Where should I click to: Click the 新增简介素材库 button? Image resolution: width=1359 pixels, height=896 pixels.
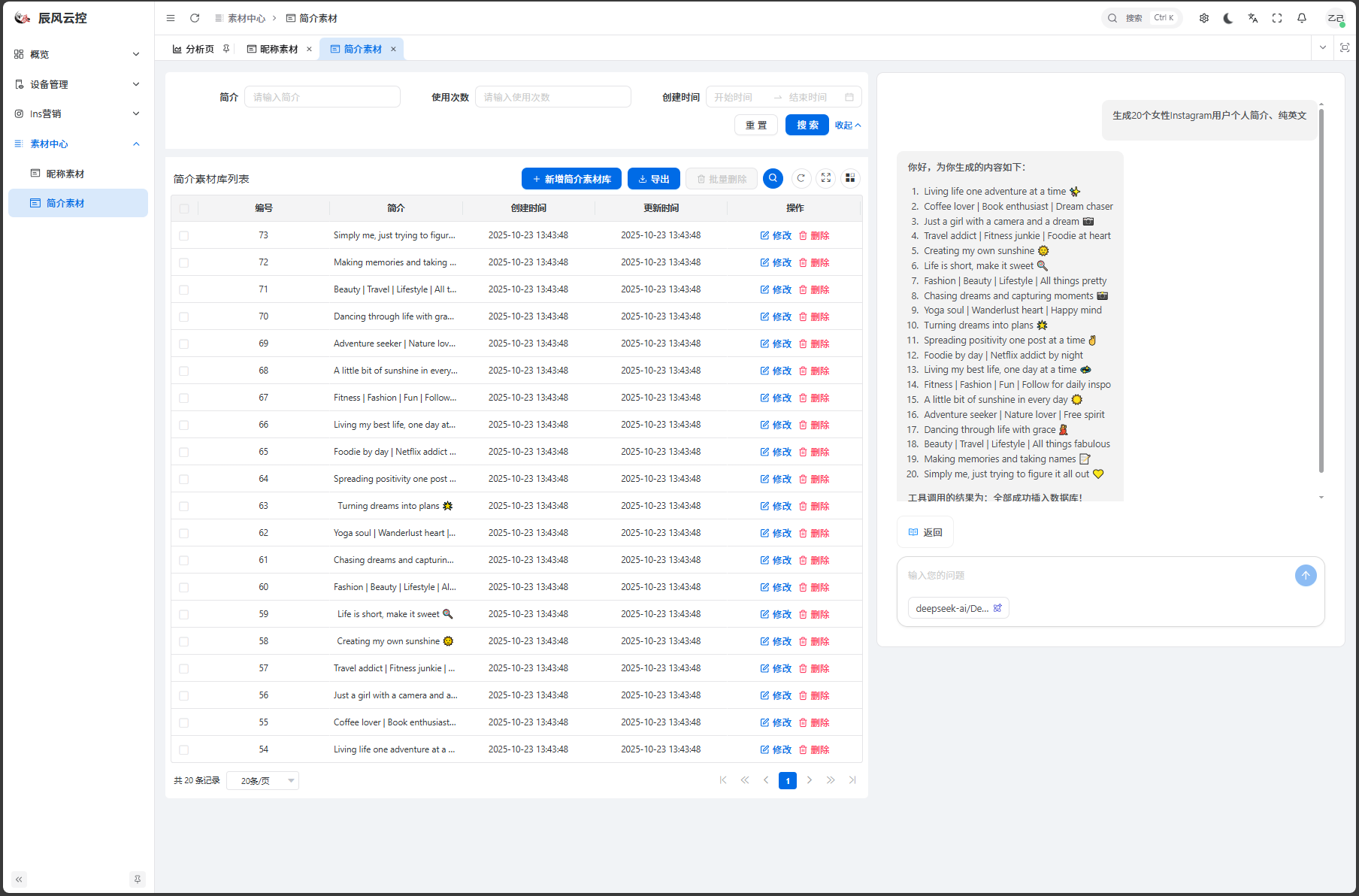[571, 179]
